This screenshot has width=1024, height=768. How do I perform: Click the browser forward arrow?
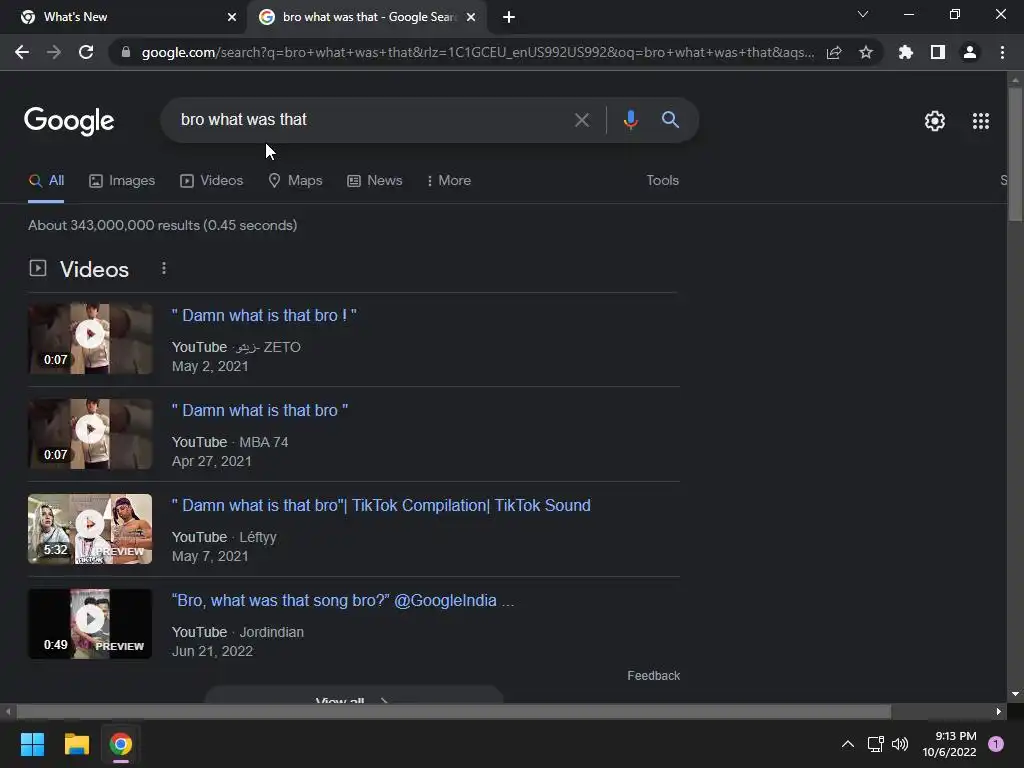[54, 52]
